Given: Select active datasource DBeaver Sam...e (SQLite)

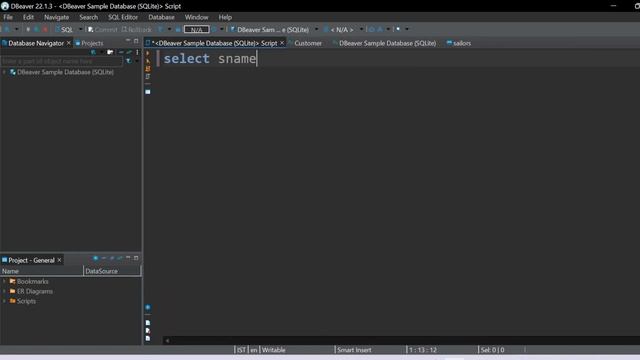Looking at the screenshot, I should [x=270, y=29].
